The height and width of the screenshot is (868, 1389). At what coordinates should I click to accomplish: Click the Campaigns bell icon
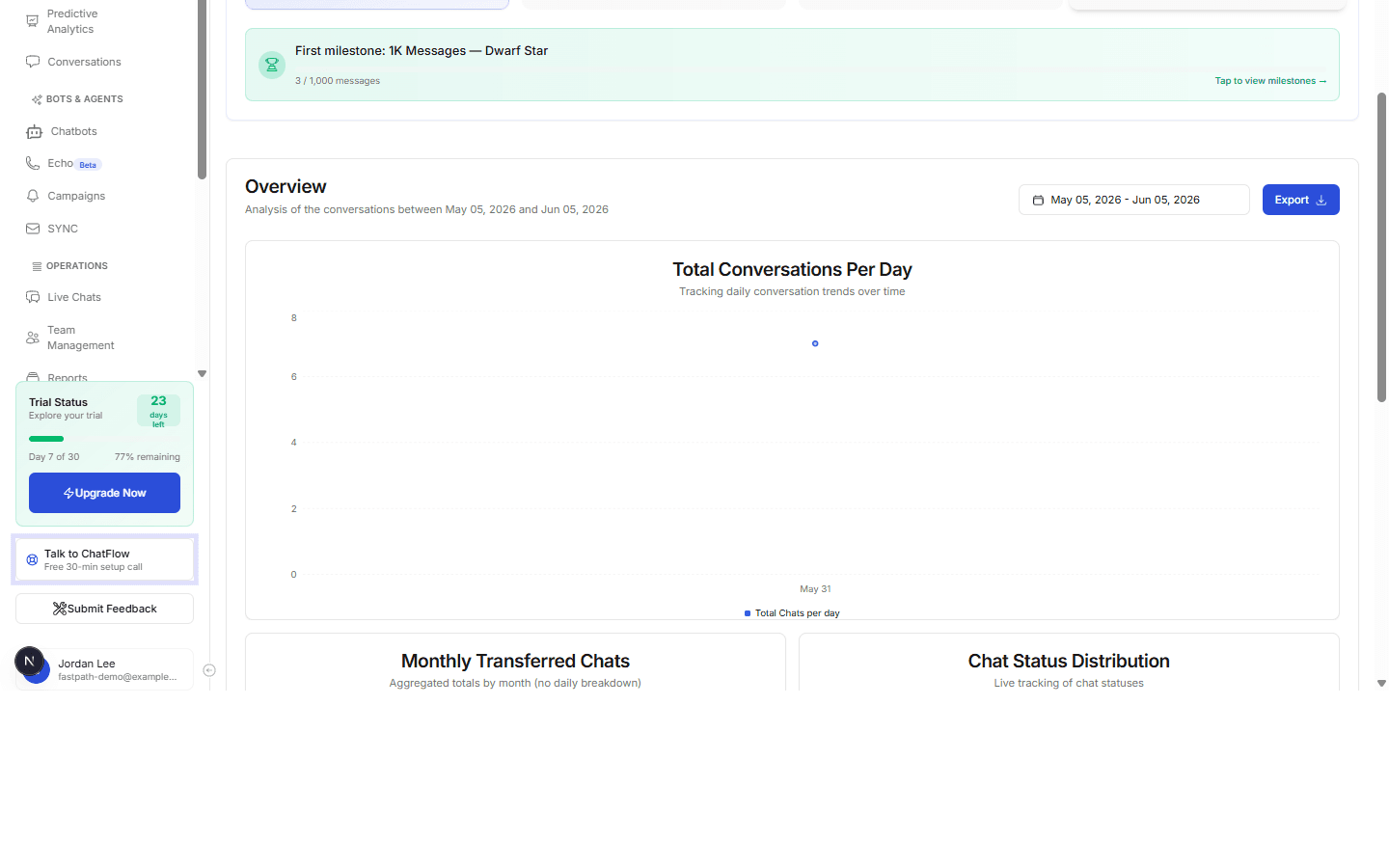33,196
